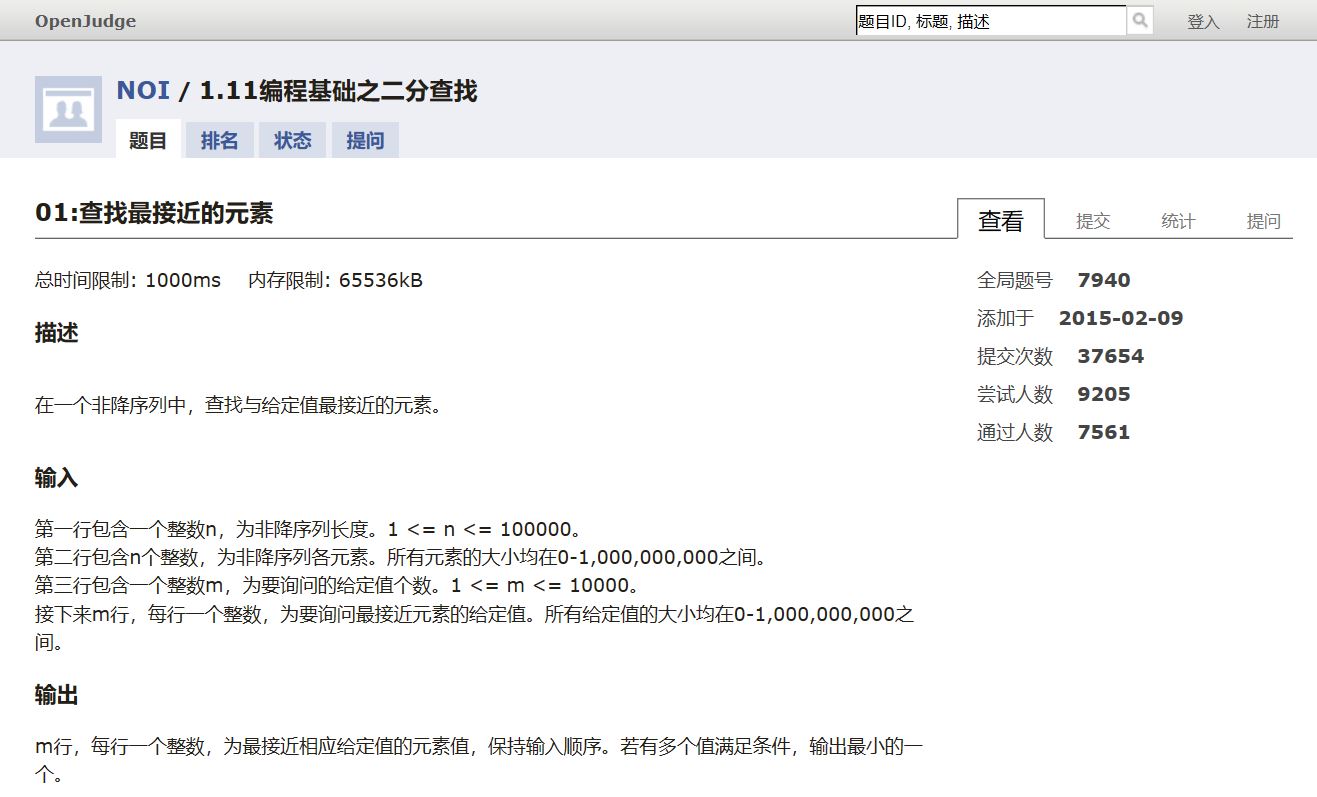Click passed count 7561
The height and width of the screenshot is (797, 1317).
pyautogui.click(x=1104, y=433)
